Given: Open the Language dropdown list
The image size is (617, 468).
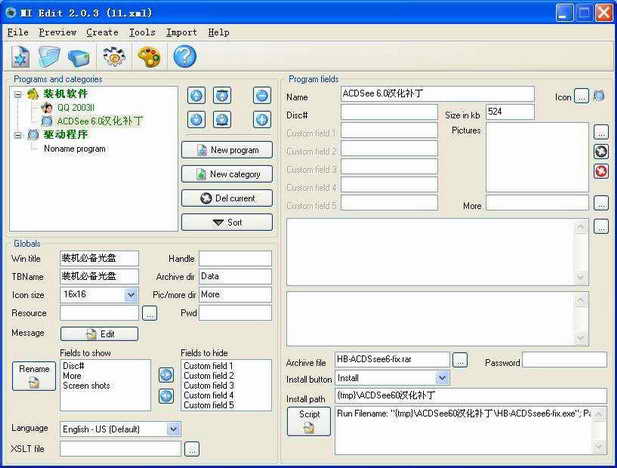Looking at the screenshot, I should point(174,429).
